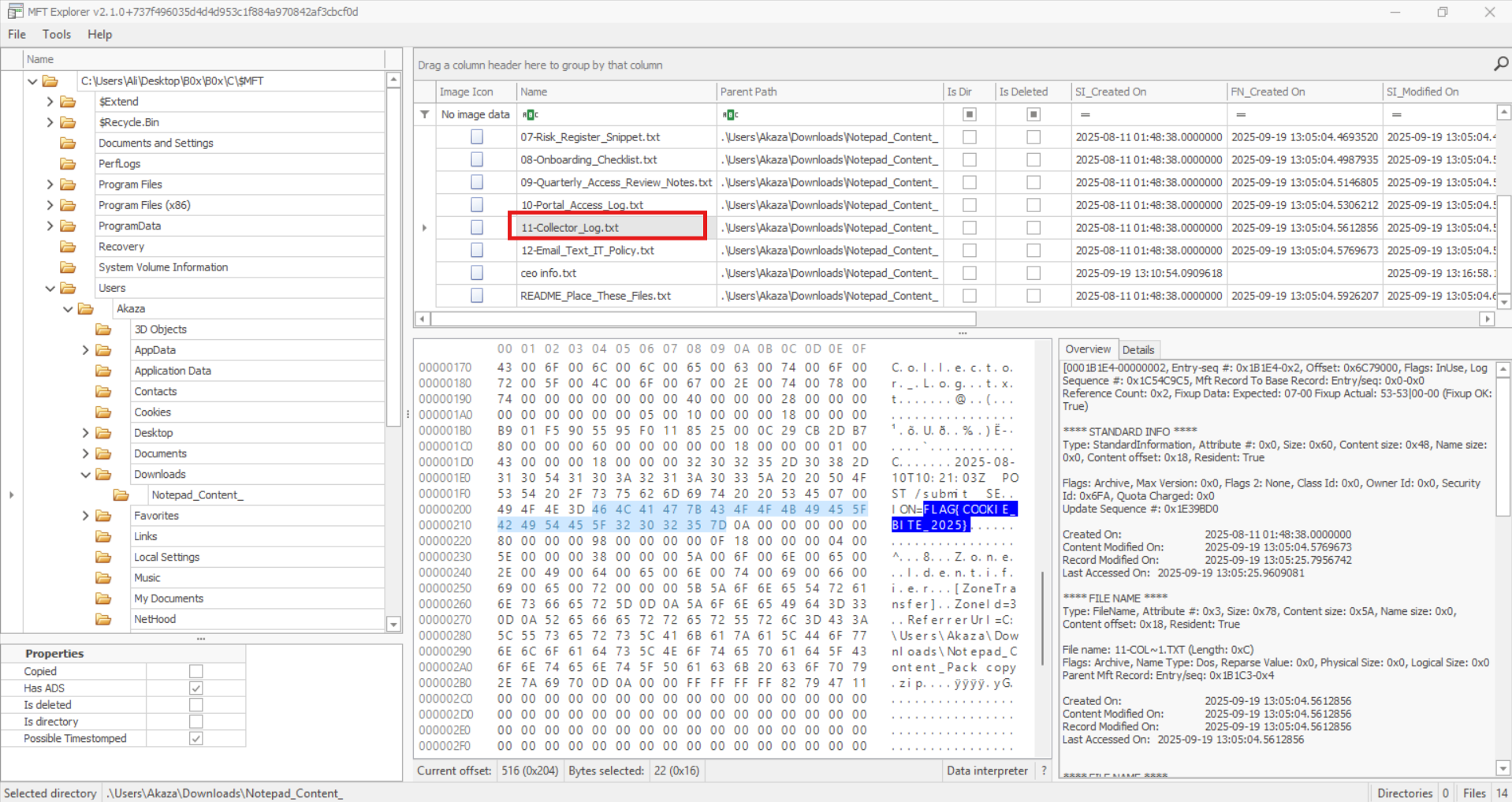
Task: Click the folder icon beside Downloads
Action: (103, 474)
